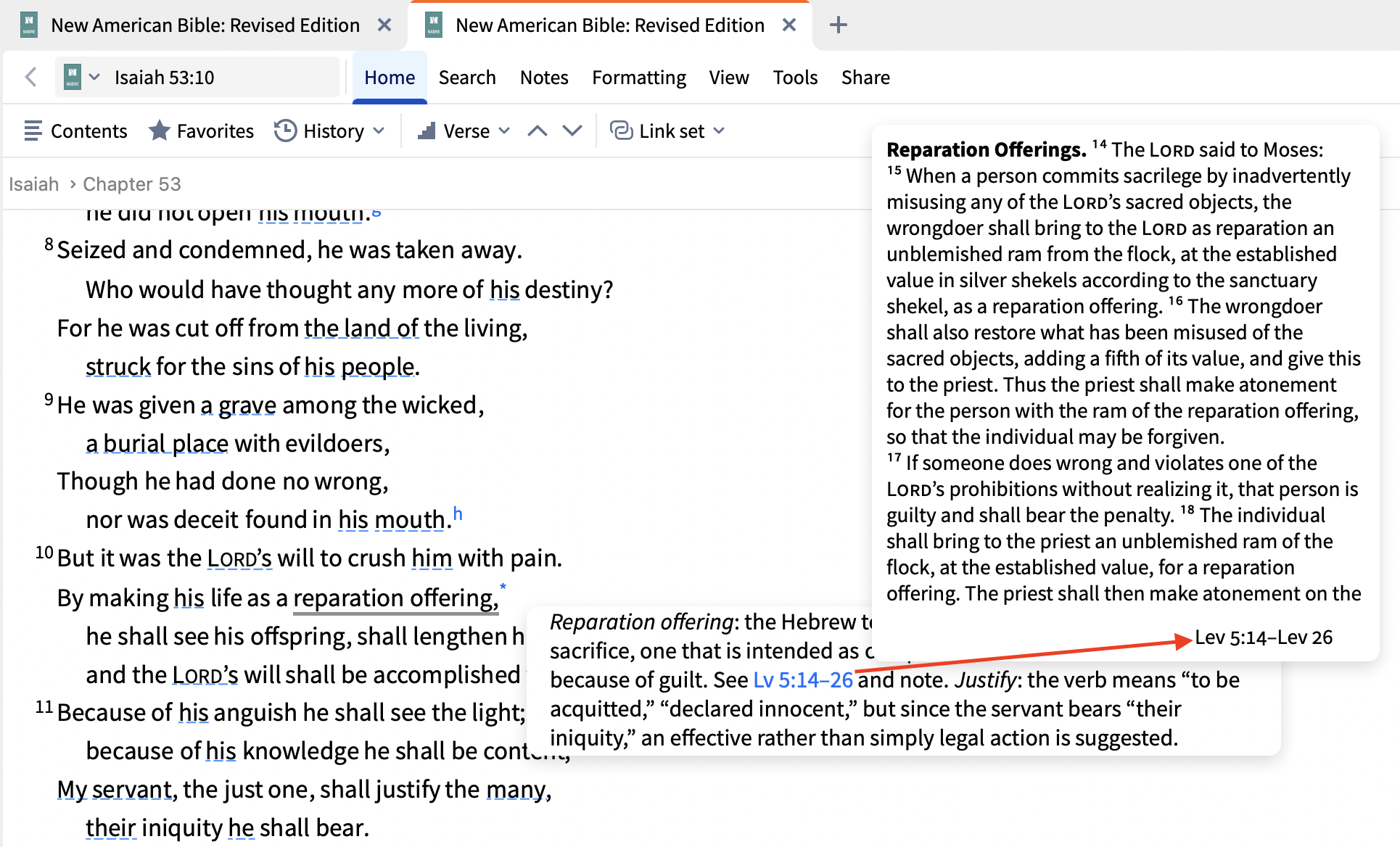Select the first New American Bible tab
1400x847 pixels.
(205, 25)
